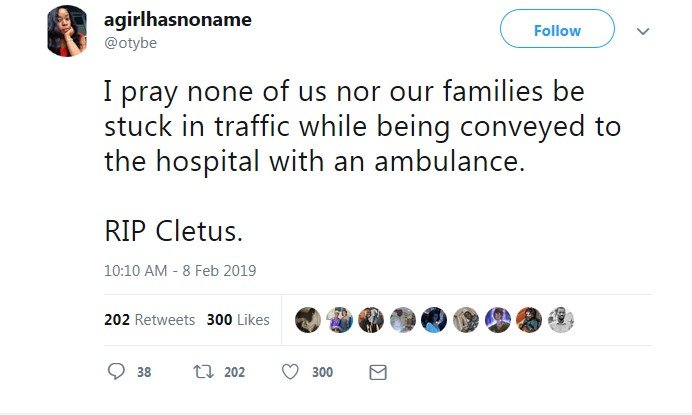This screenshot has width=692, height=415.
Task: Open the eighth liker avatar with orange background
Action: click(529, 320)
